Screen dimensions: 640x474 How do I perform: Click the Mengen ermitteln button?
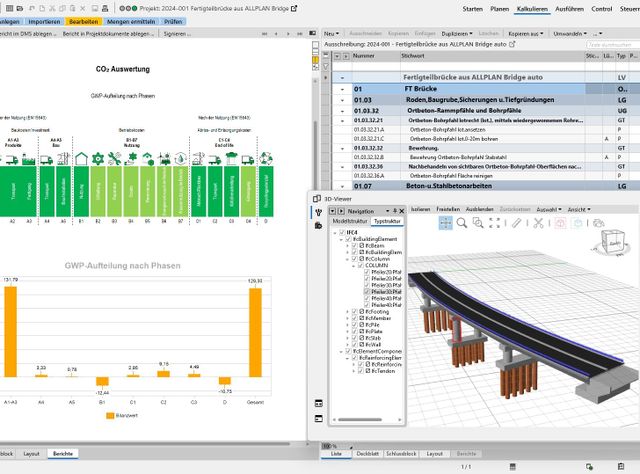coord(131,22)
